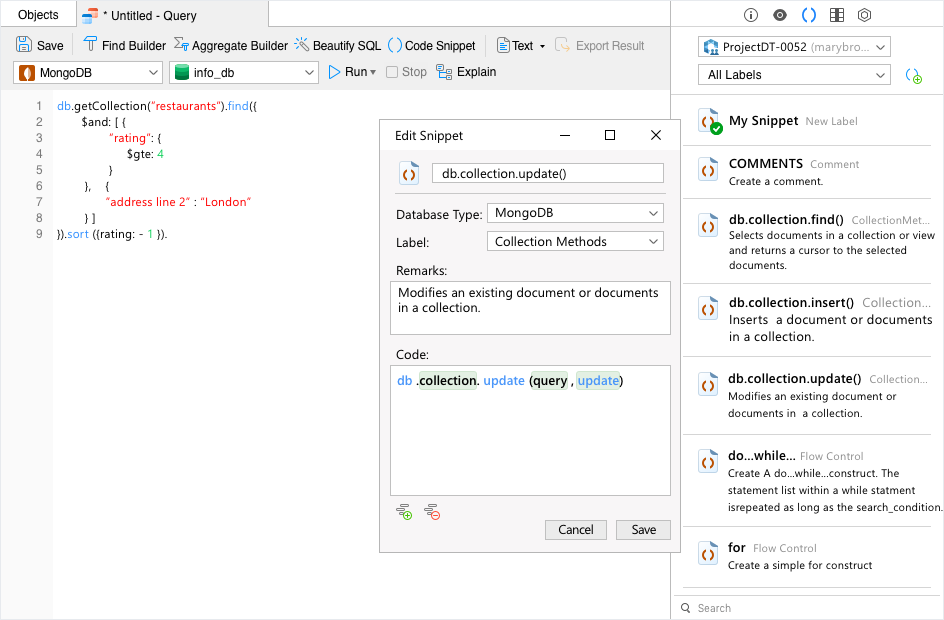The image size is (944, 620).
Task: Click the "restaurants" string in query editor
Action: pyautogui.click(x=185, y=106)
